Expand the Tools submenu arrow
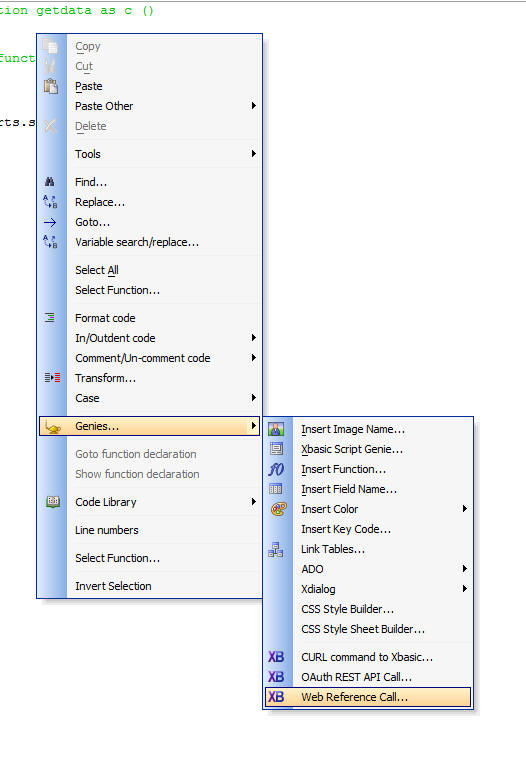The width and height of the screenshot is (526, 763). click(x=254, y=154)
